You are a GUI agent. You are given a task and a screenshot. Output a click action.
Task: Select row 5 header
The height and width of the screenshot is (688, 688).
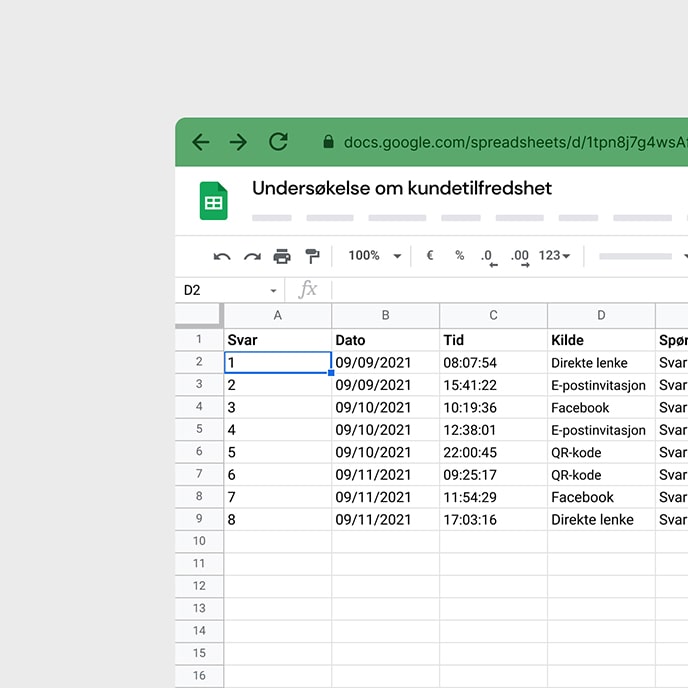click(x=199, y=429)
